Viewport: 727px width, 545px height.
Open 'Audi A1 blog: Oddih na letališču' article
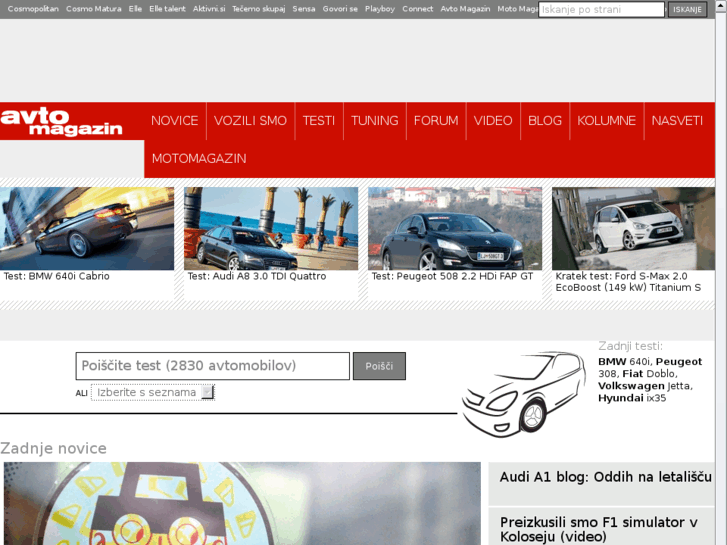coord(606,477)
